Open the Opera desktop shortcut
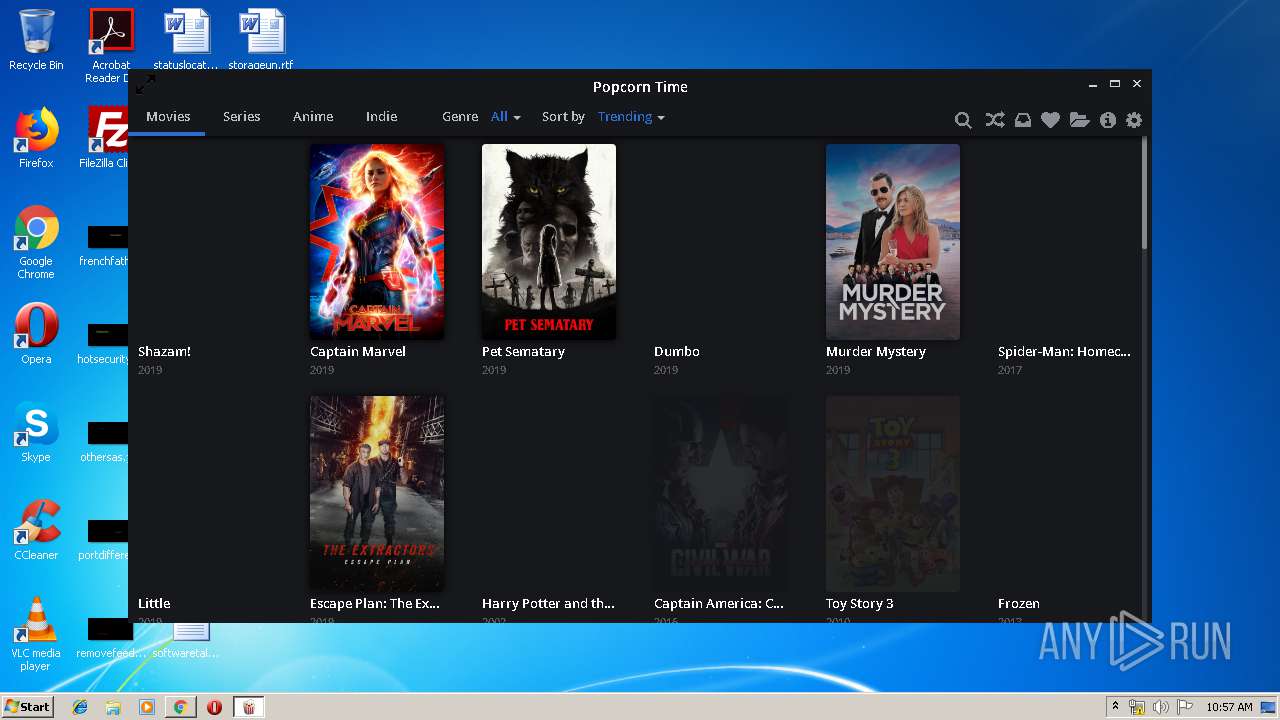Screen dimensions: 1280x720 [x=36, y=334]
